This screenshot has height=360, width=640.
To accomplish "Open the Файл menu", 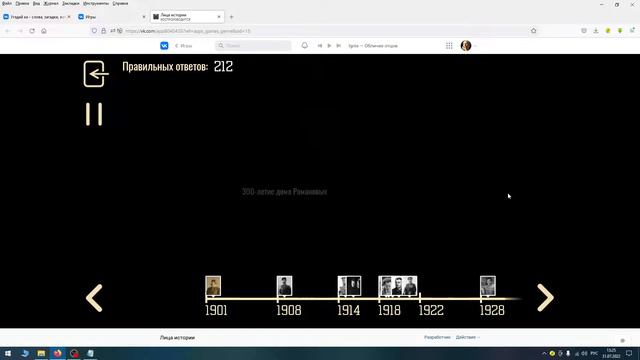I will (7, 3).
